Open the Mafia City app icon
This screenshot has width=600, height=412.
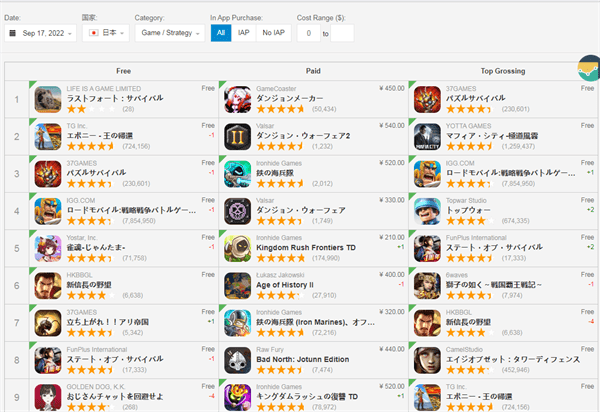pos(427,137)
